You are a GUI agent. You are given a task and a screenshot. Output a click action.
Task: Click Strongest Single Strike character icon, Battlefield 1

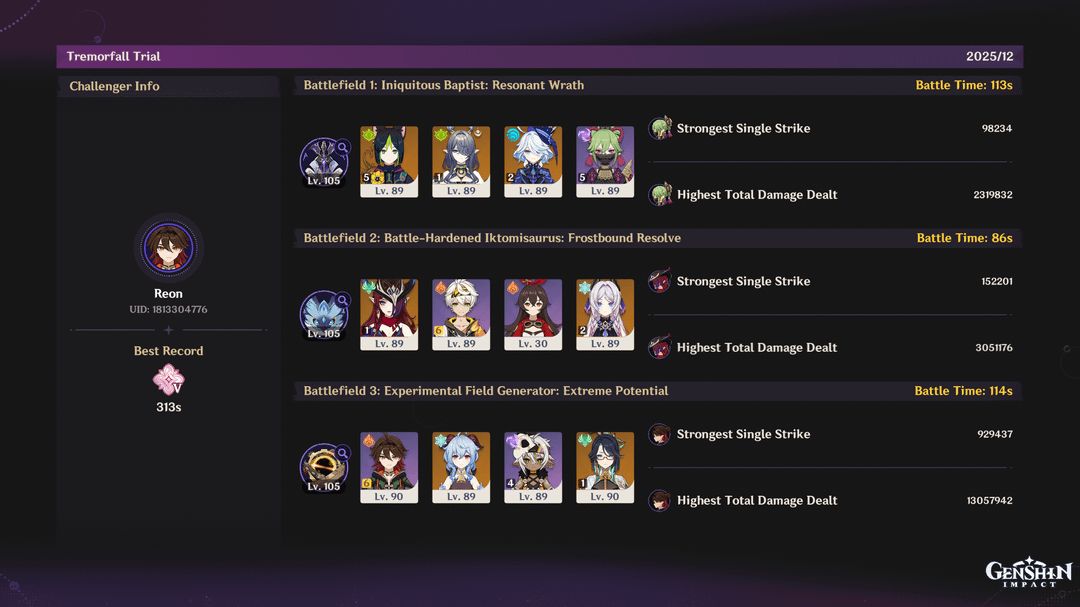coord(660,128)
